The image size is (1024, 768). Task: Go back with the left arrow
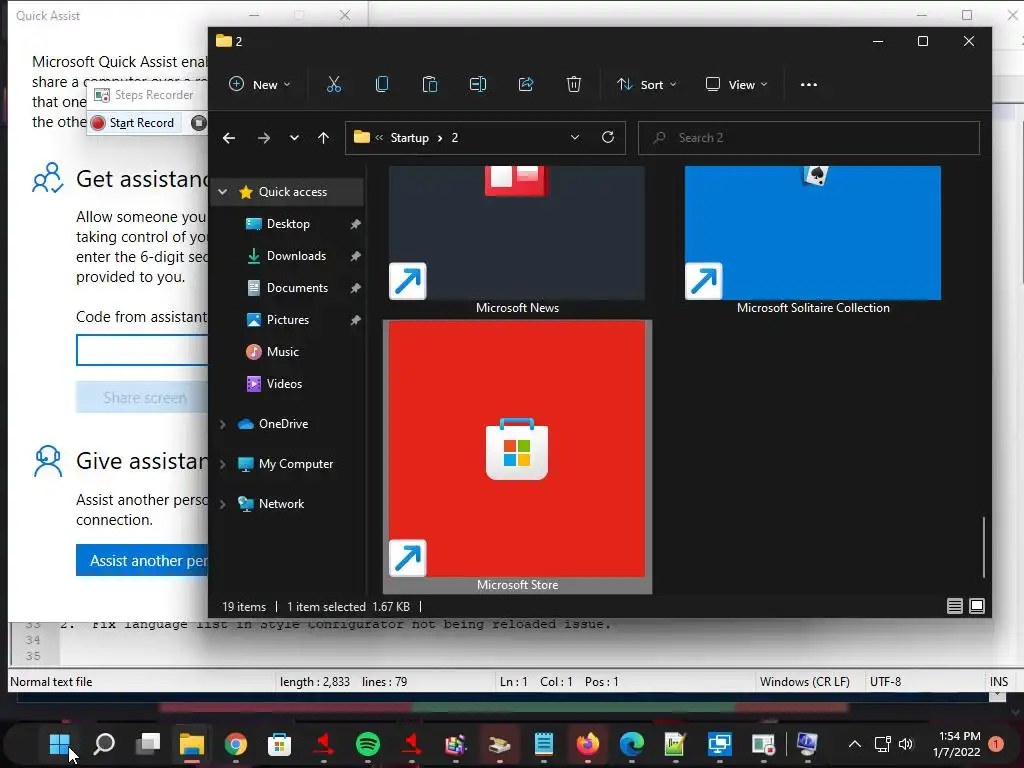click(229, 138)
